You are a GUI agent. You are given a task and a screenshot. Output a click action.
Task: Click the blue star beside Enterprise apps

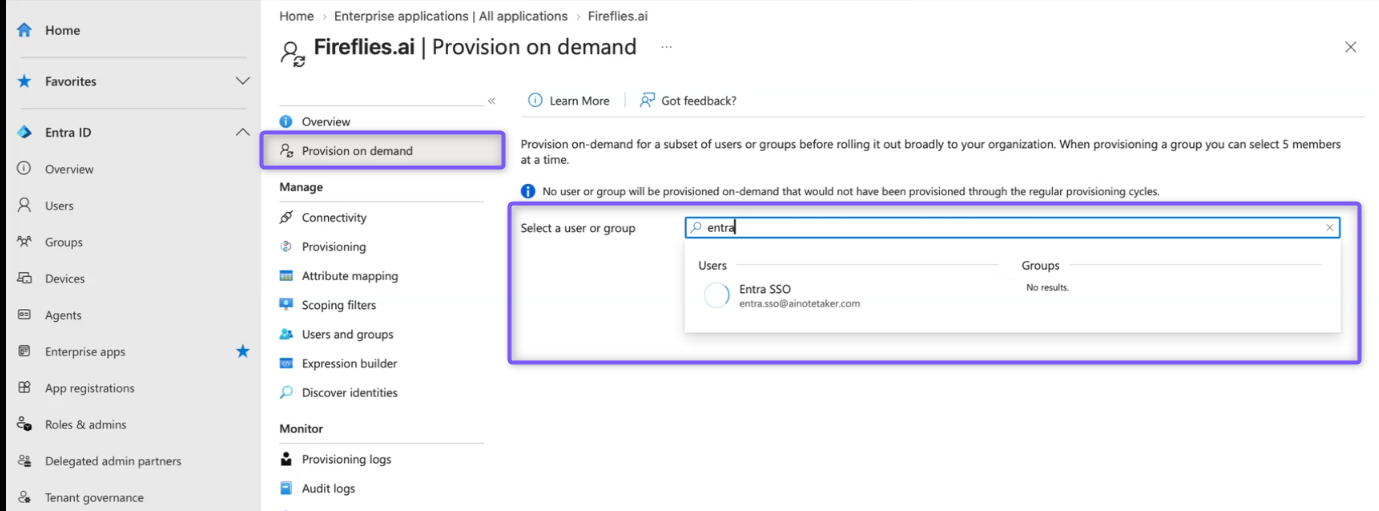coord(242,351)
